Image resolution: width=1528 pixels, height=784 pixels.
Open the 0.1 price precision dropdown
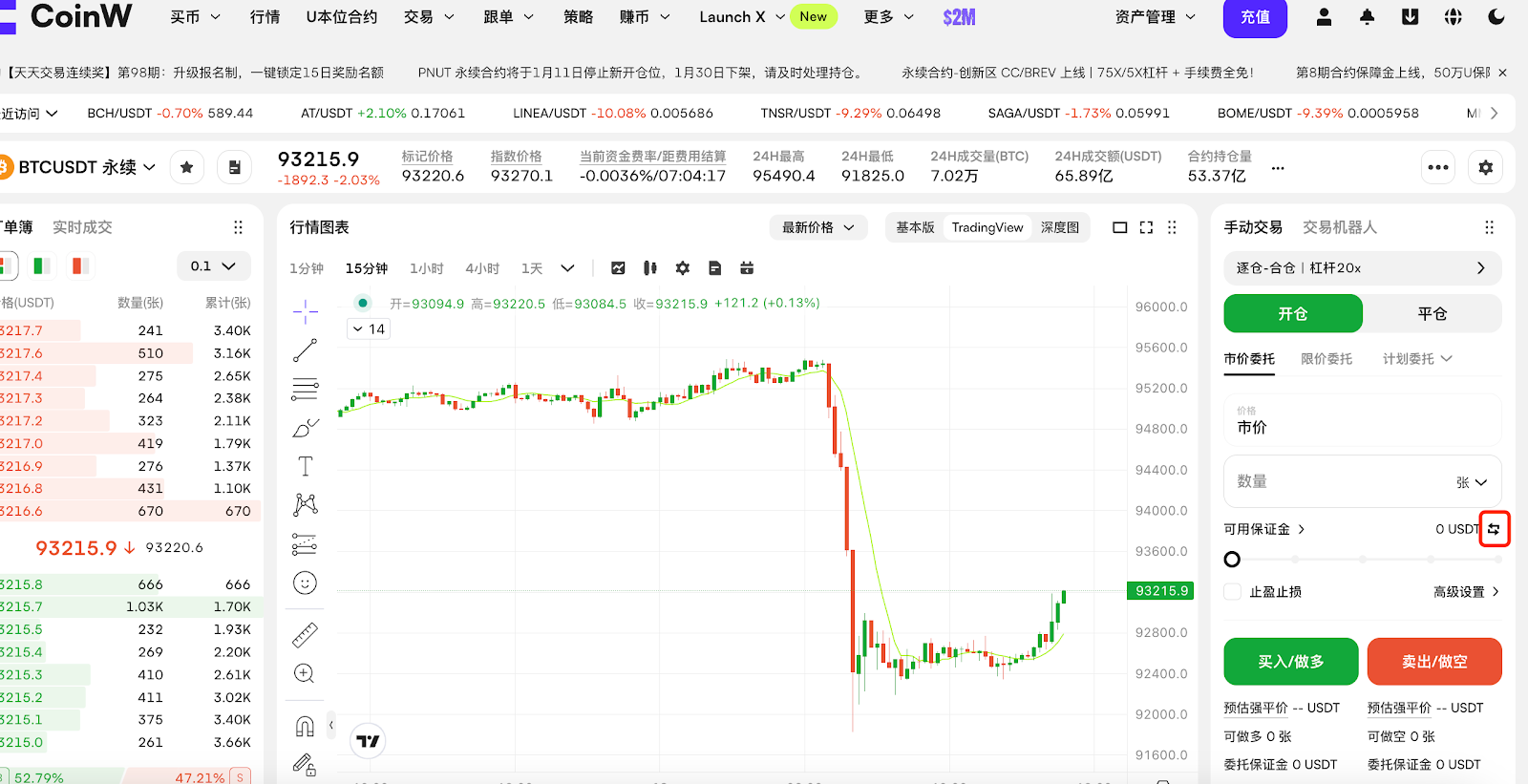coord(213,266)
